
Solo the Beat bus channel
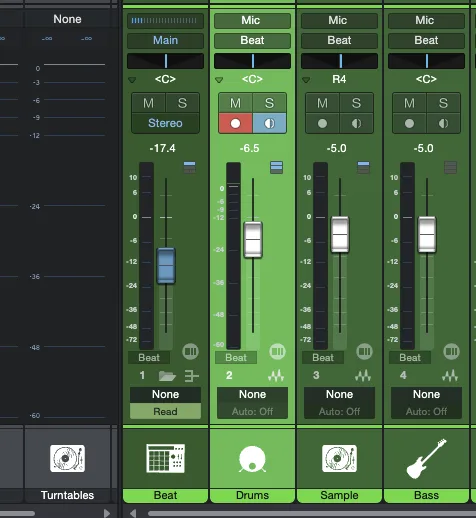click(182, 103)
